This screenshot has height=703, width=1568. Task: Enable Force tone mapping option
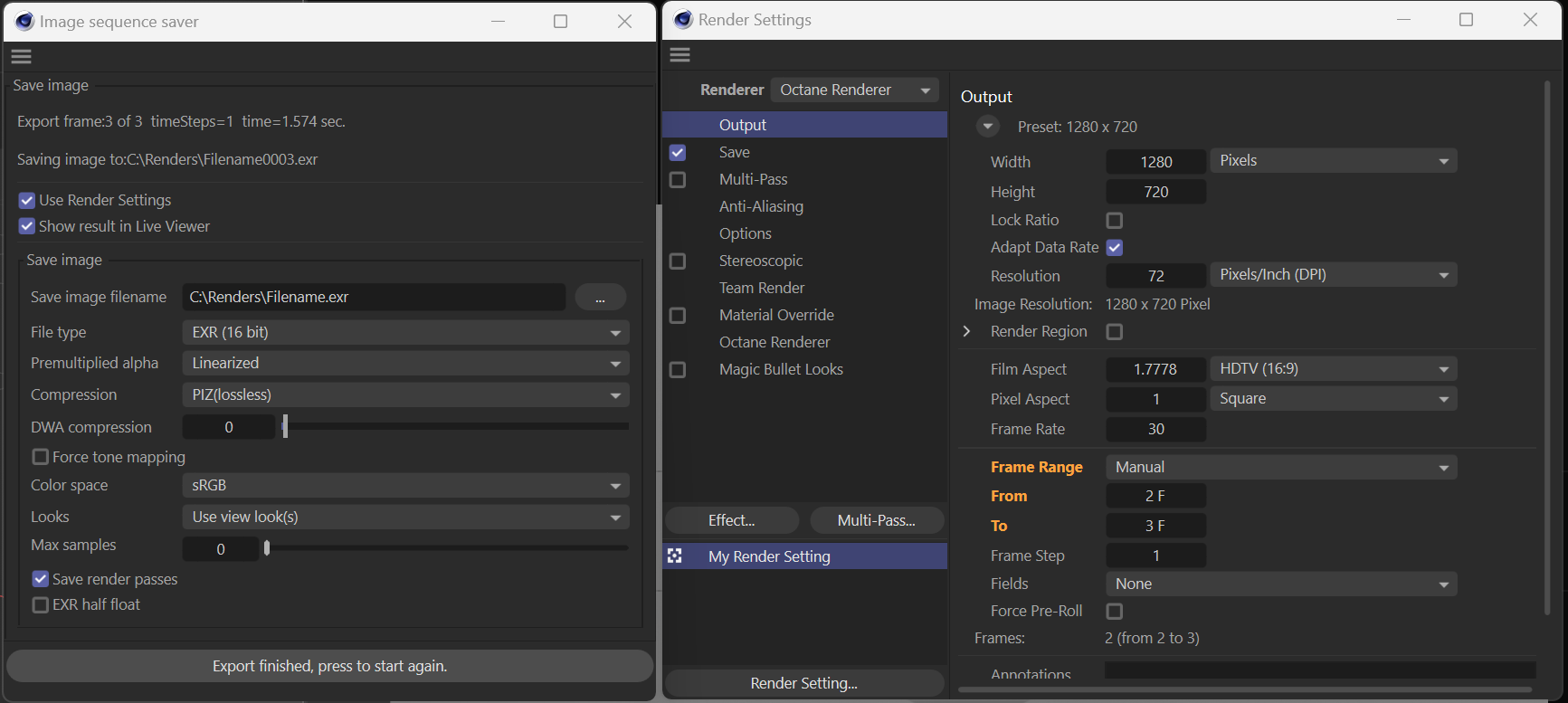click(x=41, y=457)
